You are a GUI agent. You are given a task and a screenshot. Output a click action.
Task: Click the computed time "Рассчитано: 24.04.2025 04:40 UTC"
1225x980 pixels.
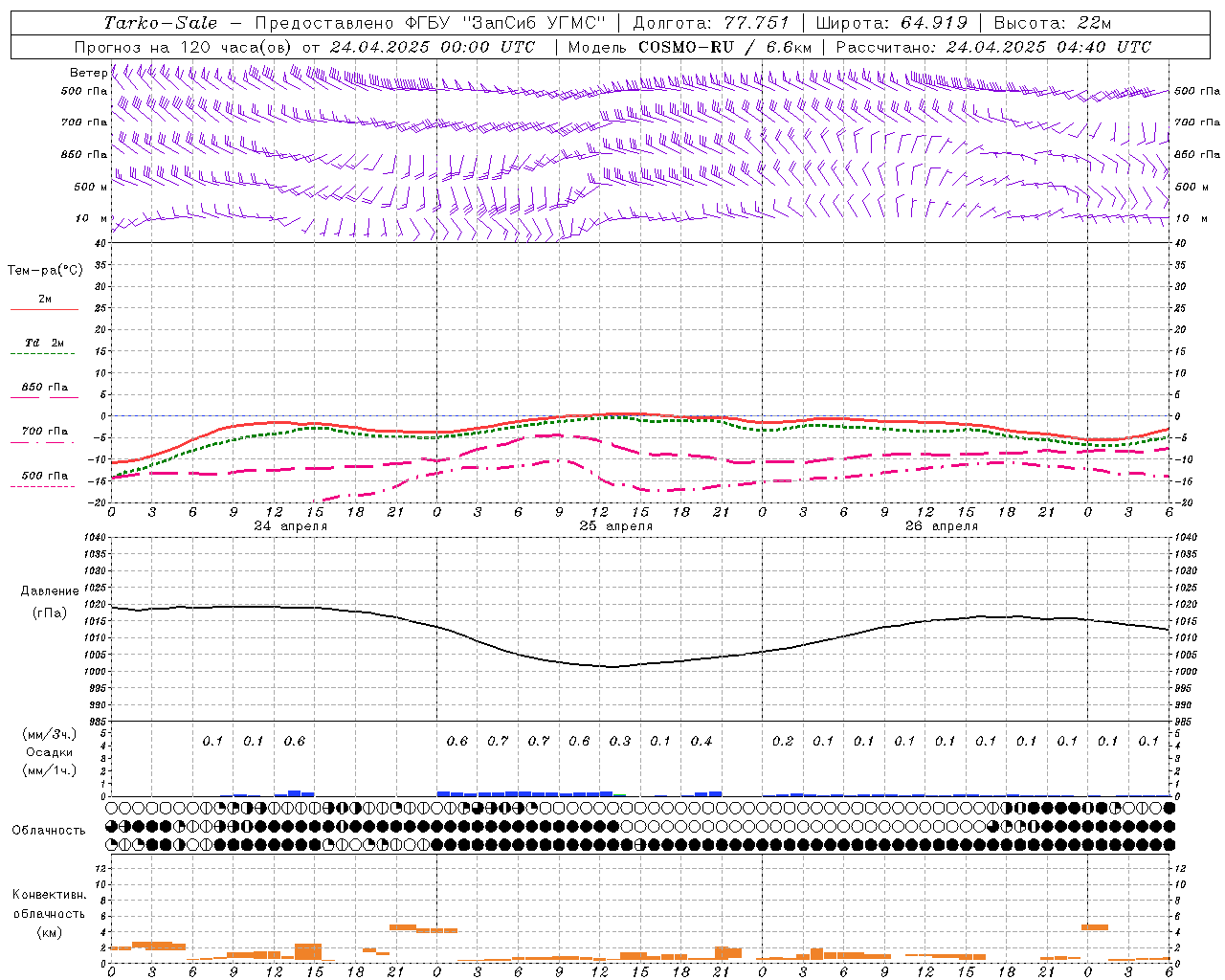(x=993, y=47)
